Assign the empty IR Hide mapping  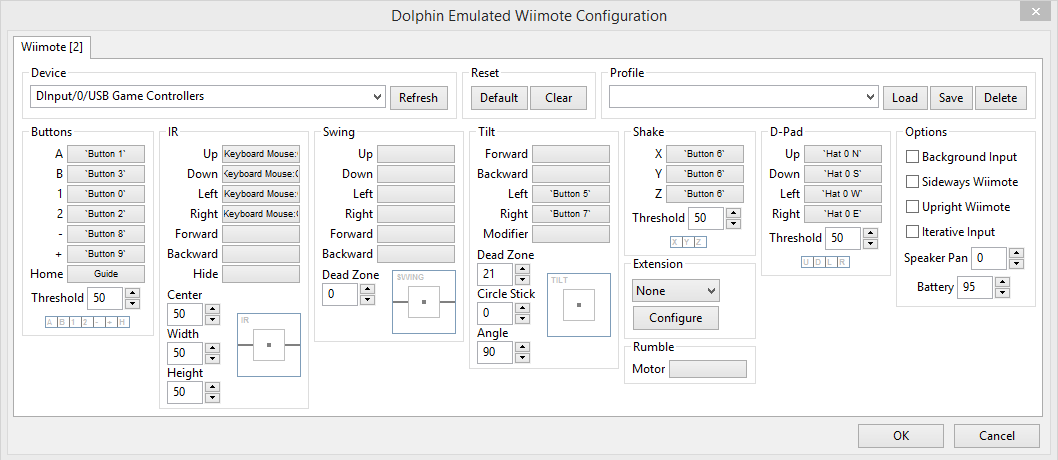click(x=261, y=274)
